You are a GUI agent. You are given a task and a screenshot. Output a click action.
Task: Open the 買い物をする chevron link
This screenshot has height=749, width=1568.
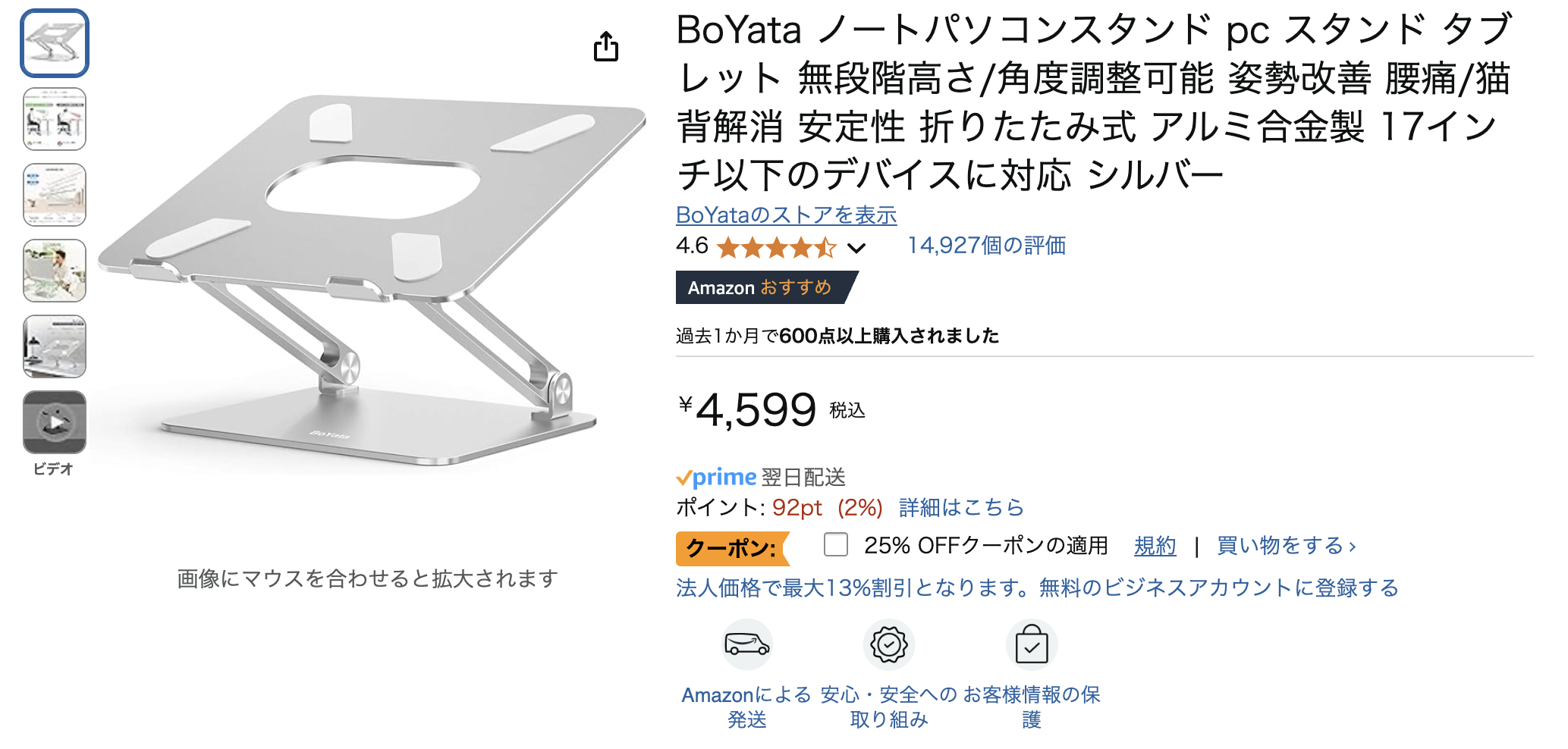click(x=1286, y=546)
